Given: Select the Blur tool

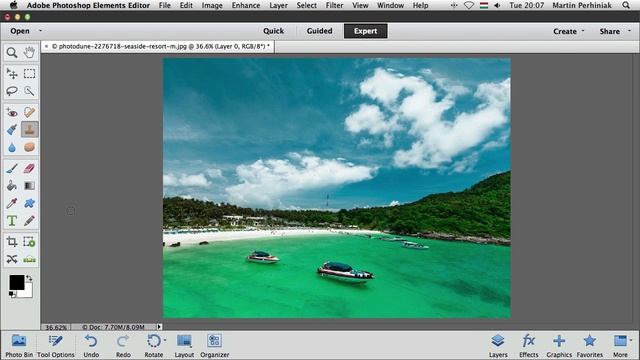Looking at the screenshot, I should coord(12,147).
